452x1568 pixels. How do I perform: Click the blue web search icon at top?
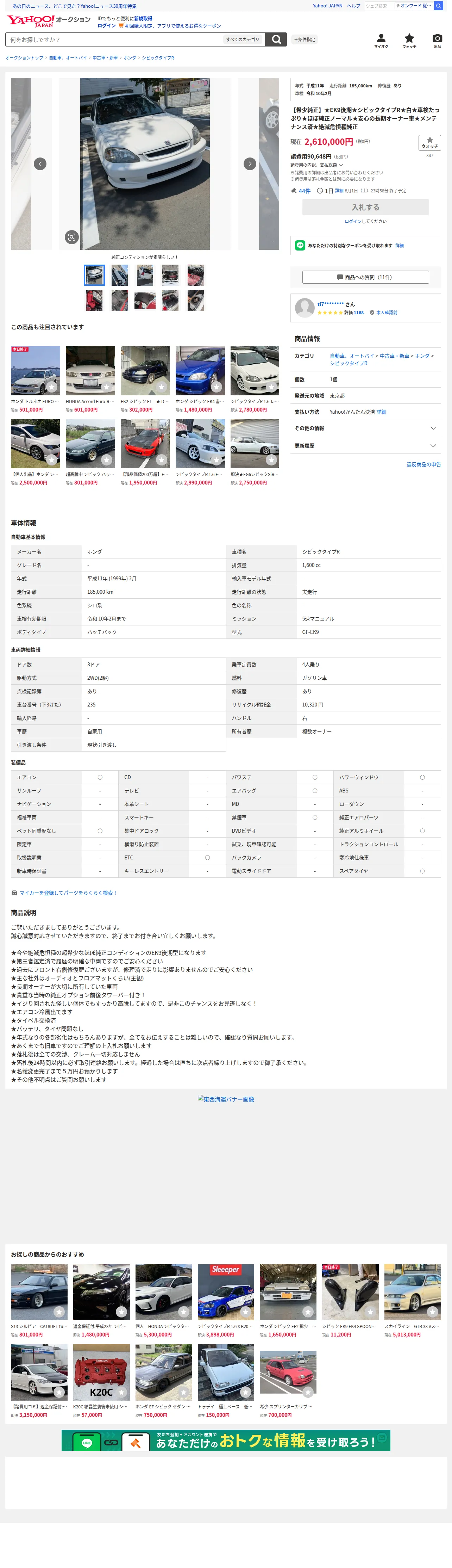(438, 6)
